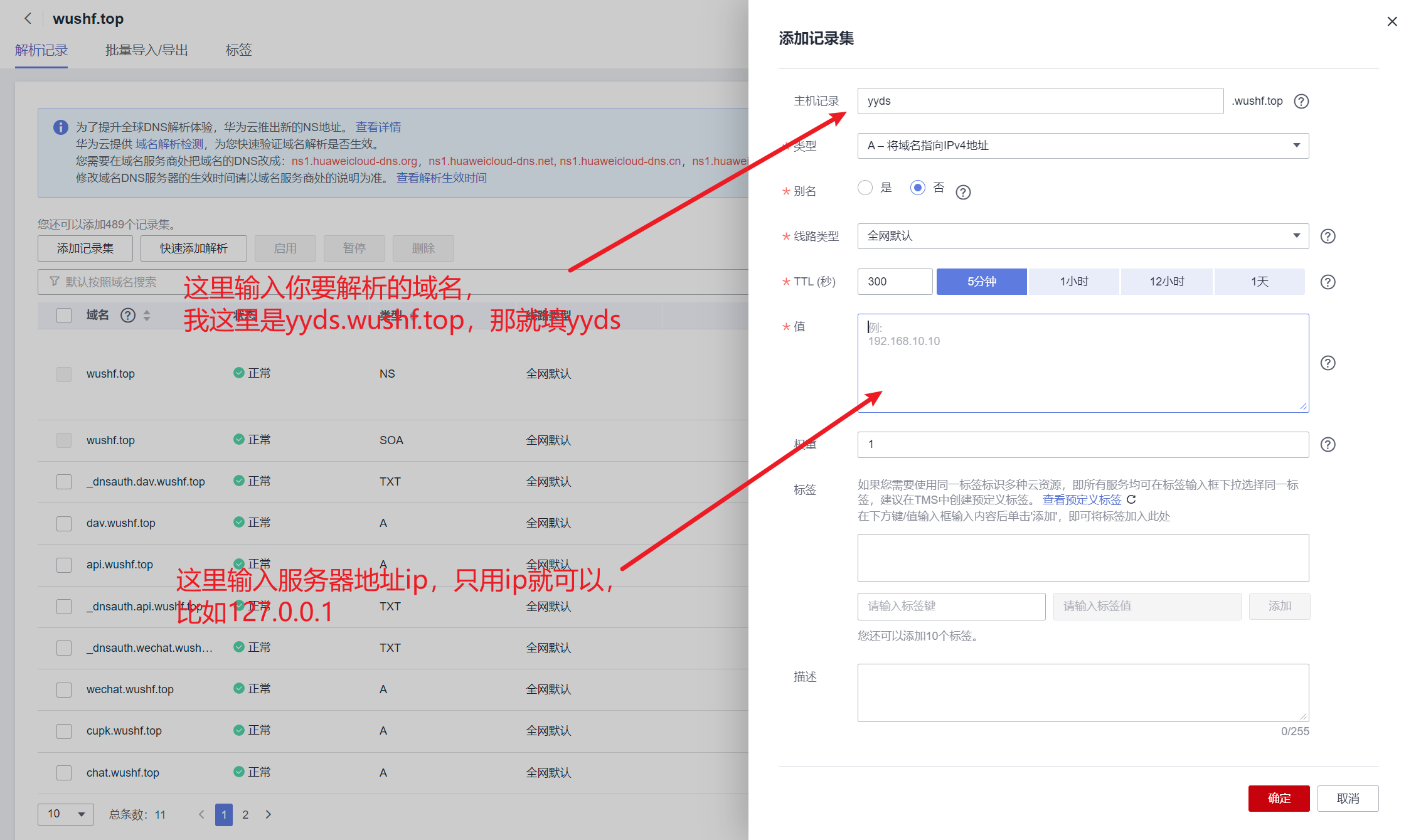Open line type dropdown 全网默认
Image resolution: width=1416 pixels, height=840 pixels.
[1082, 236]
